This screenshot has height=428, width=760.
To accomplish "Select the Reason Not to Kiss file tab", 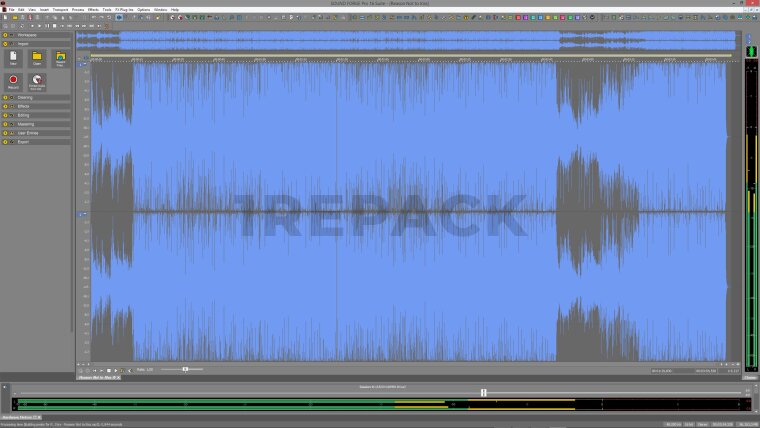I will tap(96, 377).
